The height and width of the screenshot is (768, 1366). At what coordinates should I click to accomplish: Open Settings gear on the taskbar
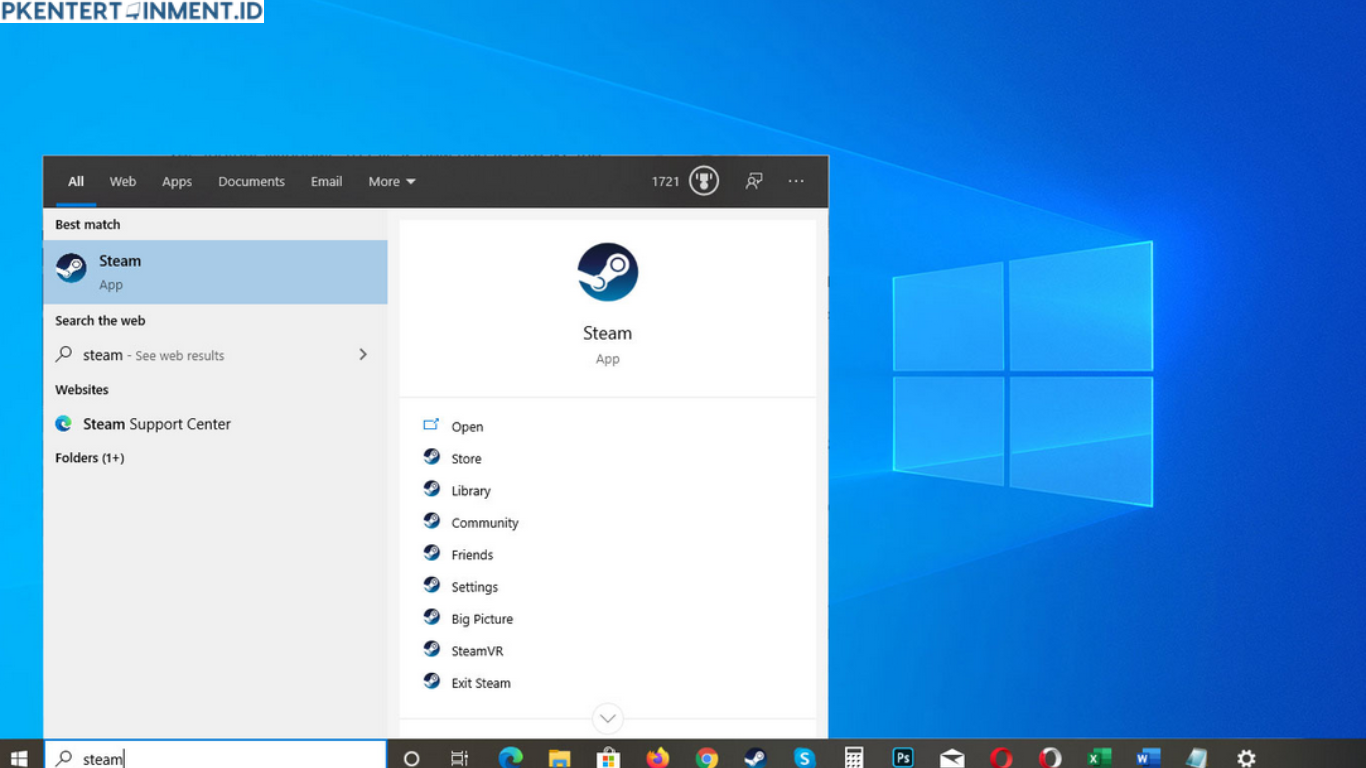pos(1246,758)
